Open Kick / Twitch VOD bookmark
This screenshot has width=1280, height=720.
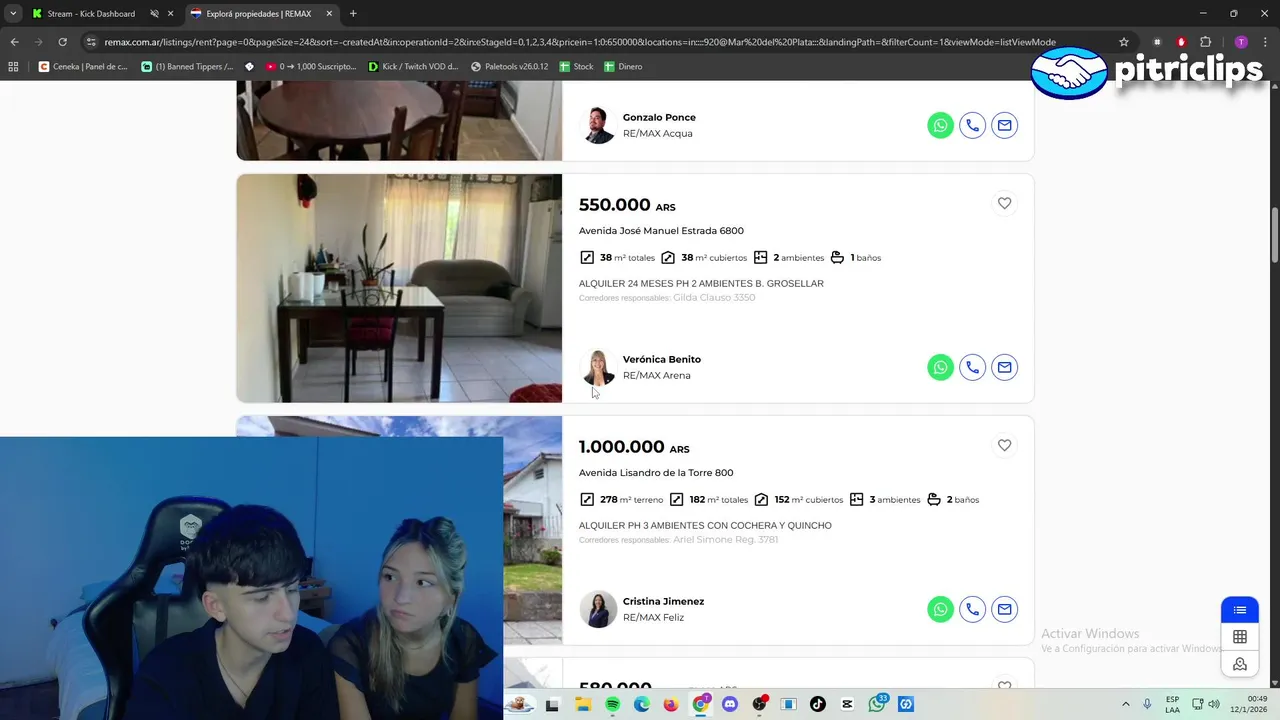[x=414, y=66]
